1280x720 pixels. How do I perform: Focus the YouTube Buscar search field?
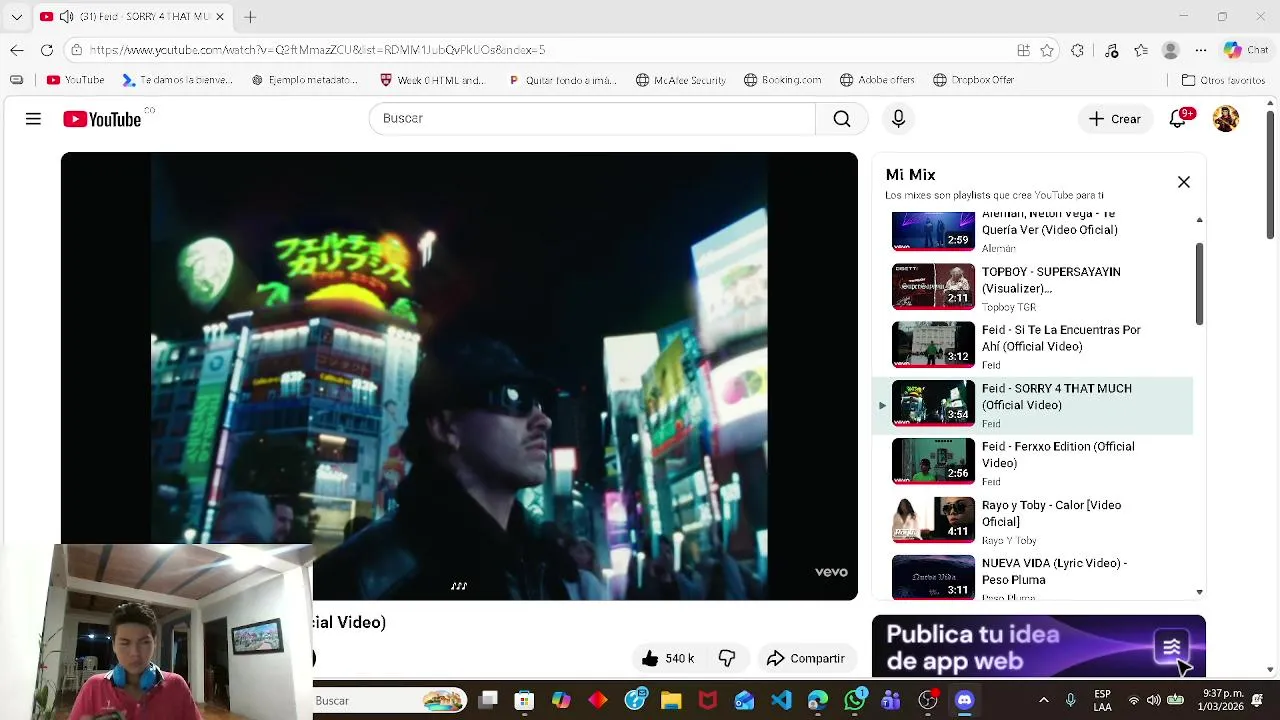click(592, 119)
